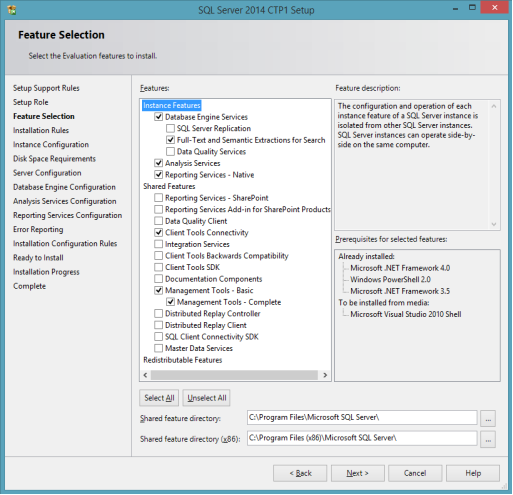This screenshot has height=495, width=513.
Task: Click Installation Configuration Rules step
Action: 65,244
